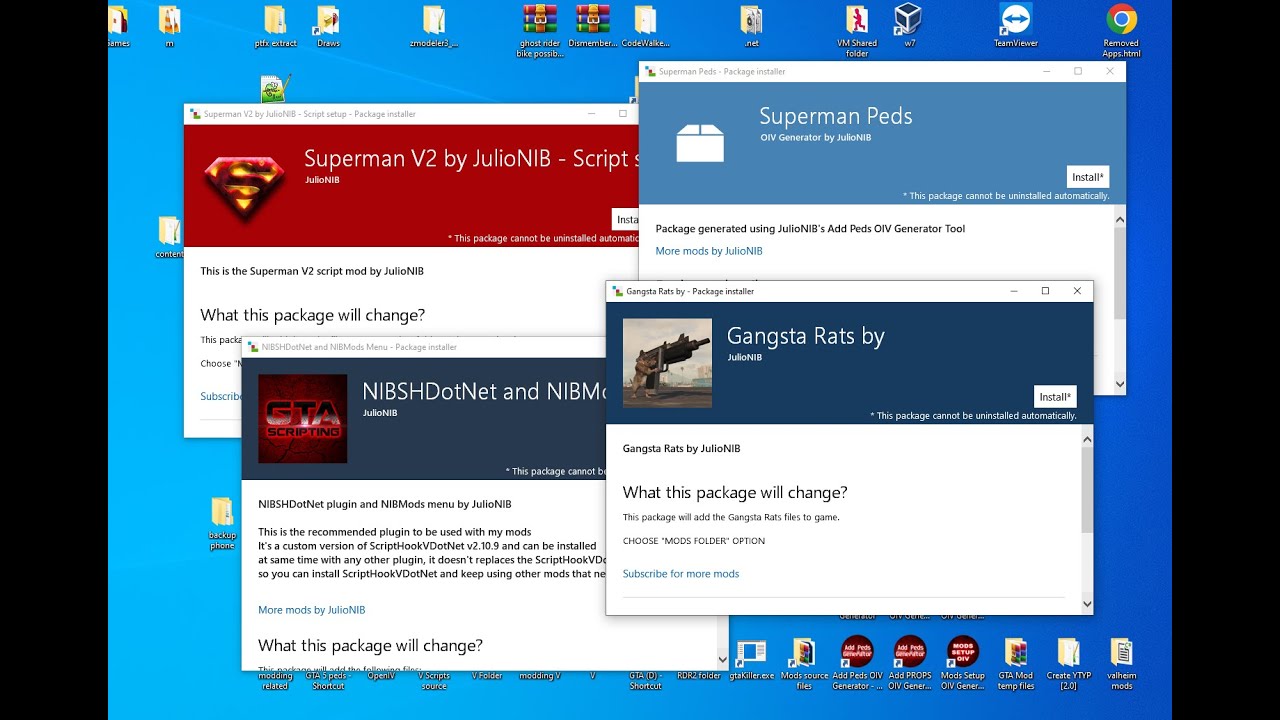Click 'What this package will change?' in Gangsta Rats

click(x=735, y=492)
